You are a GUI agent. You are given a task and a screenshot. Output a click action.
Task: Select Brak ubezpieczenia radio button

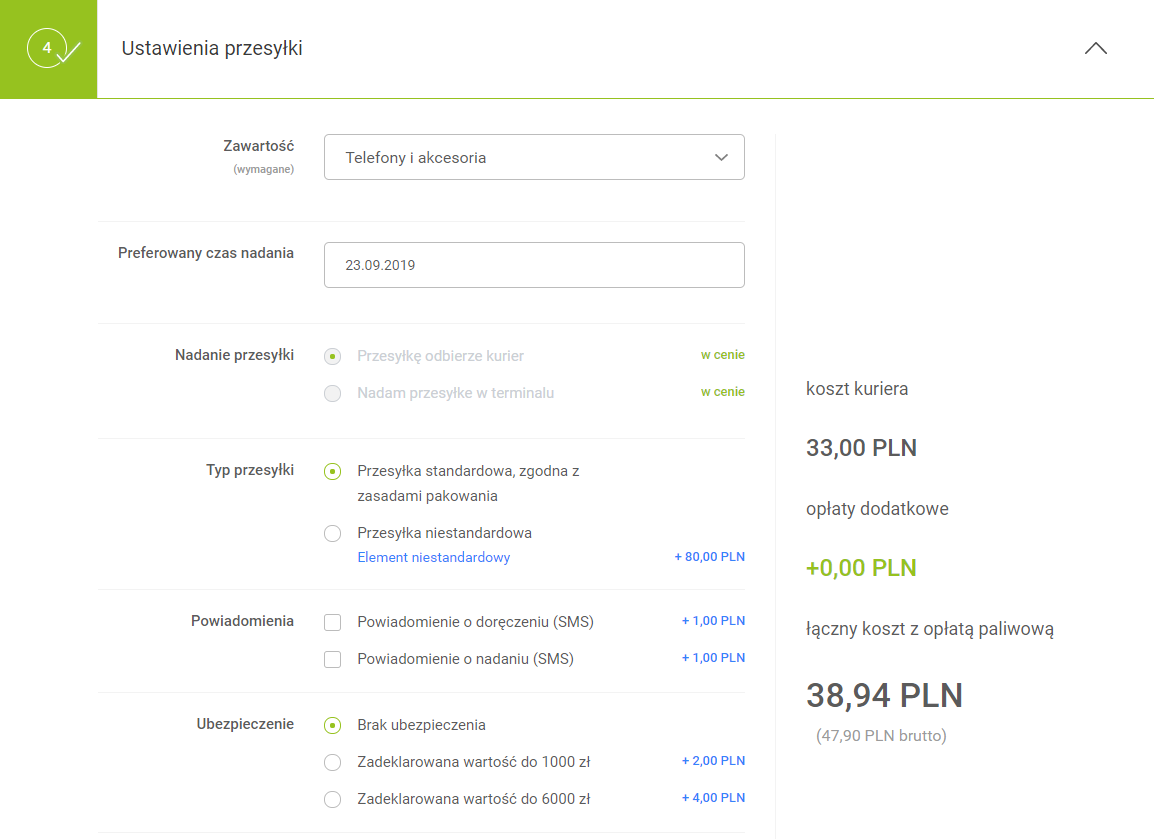[333, 725]
